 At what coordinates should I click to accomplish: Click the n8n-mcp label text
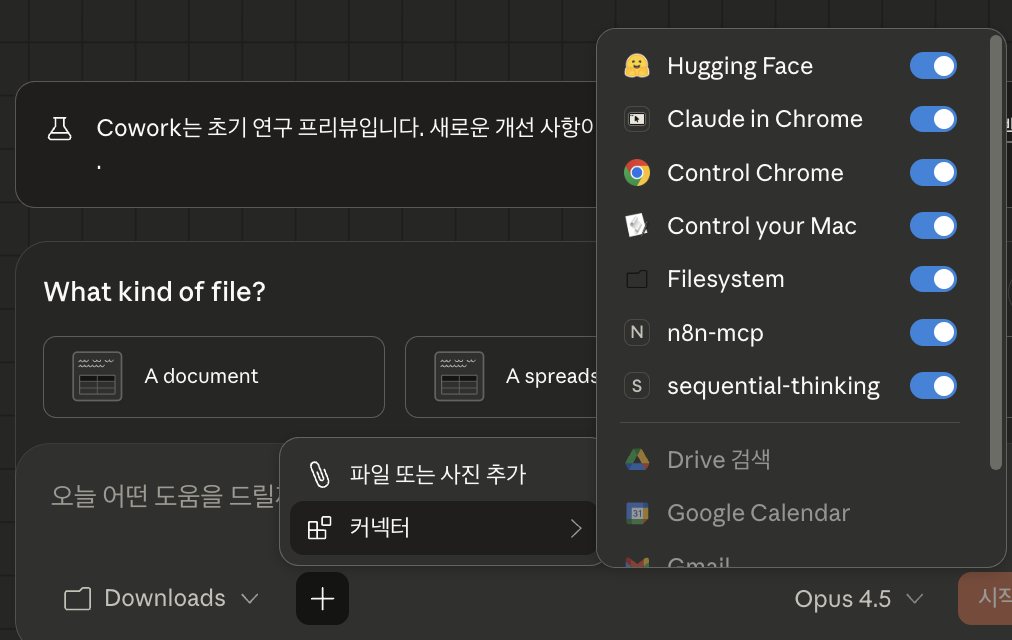[x=715, y=333]
